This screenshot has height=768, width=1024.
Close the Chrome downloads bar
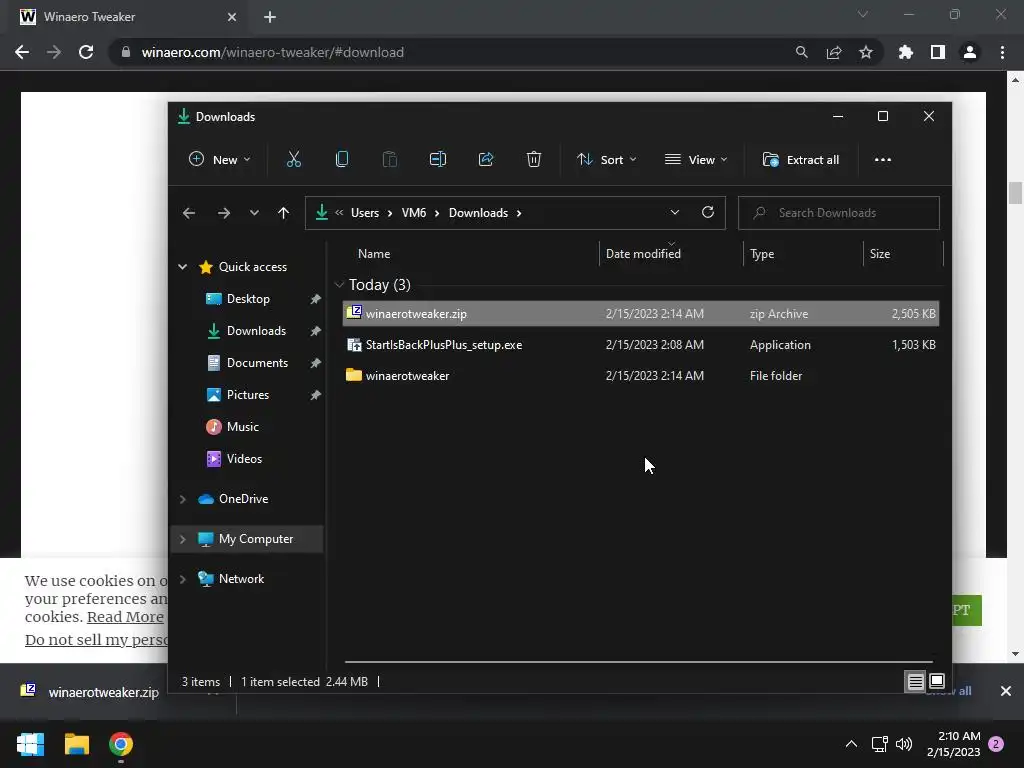click(1006, 691)
